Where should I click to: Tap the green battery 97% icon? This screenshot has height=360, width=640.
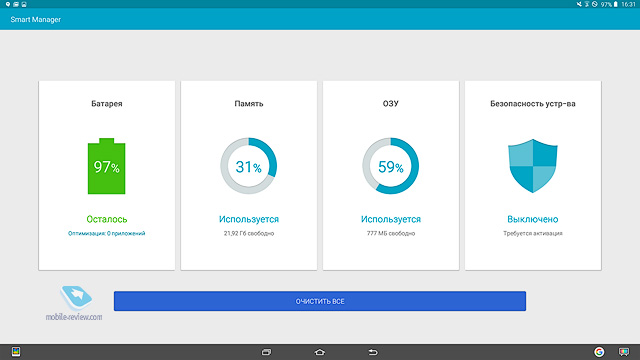pyautogui.click(x=107, y=166)
